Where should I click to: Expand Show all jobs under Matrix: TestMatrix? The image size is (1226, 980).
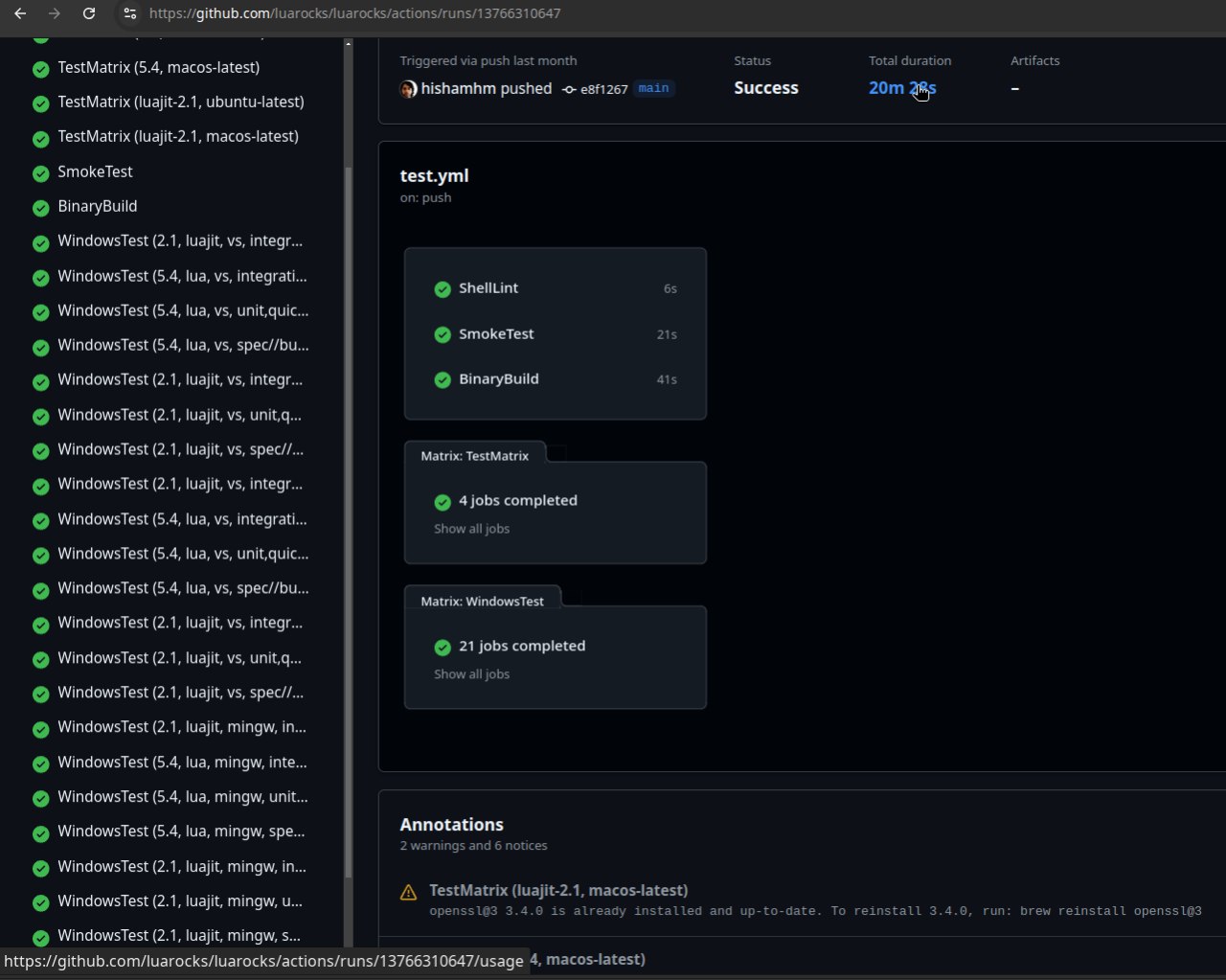pos(471,529)
